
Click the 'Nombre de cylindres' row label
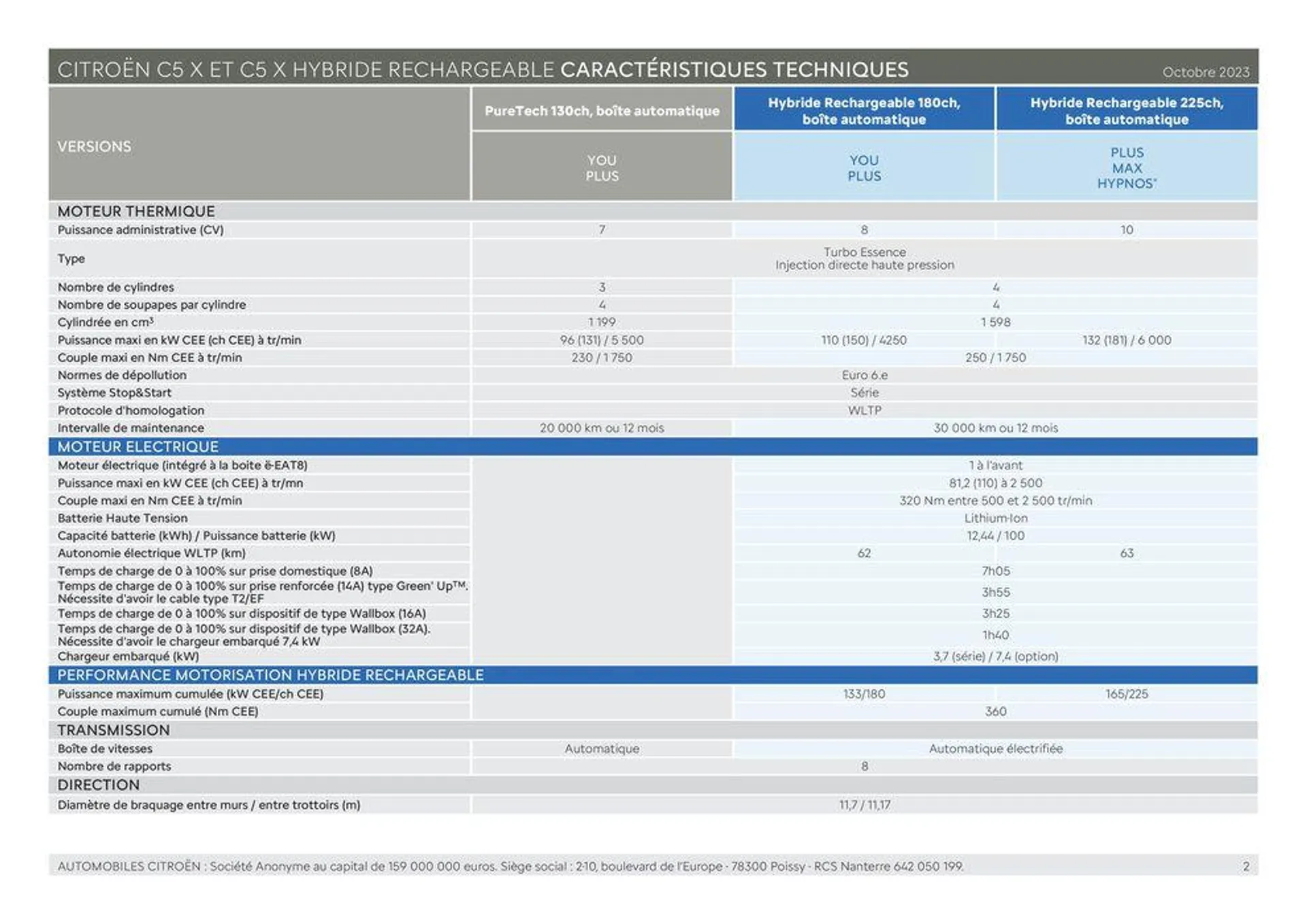(116, 287)
